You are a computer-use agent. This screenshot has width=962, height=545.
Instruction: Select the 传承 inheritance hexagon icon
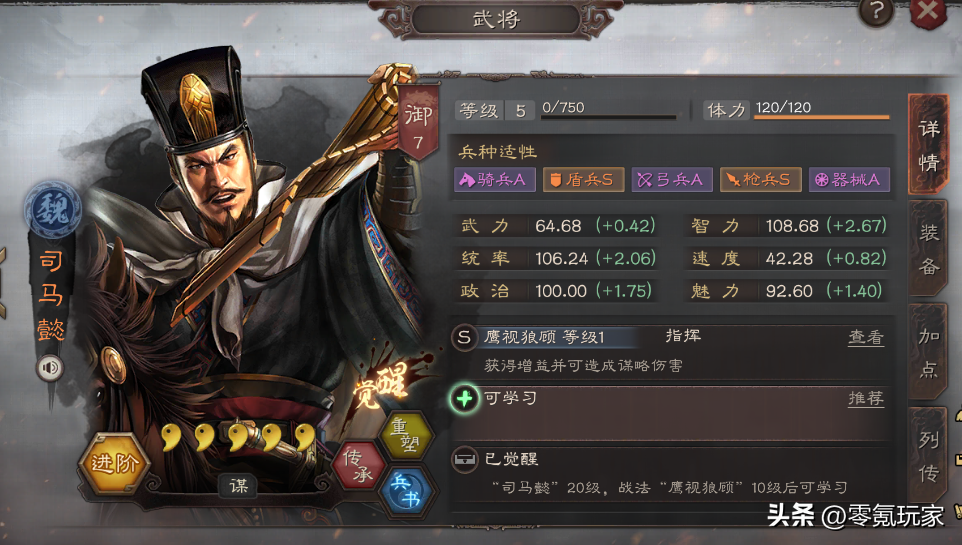point(359,465)
